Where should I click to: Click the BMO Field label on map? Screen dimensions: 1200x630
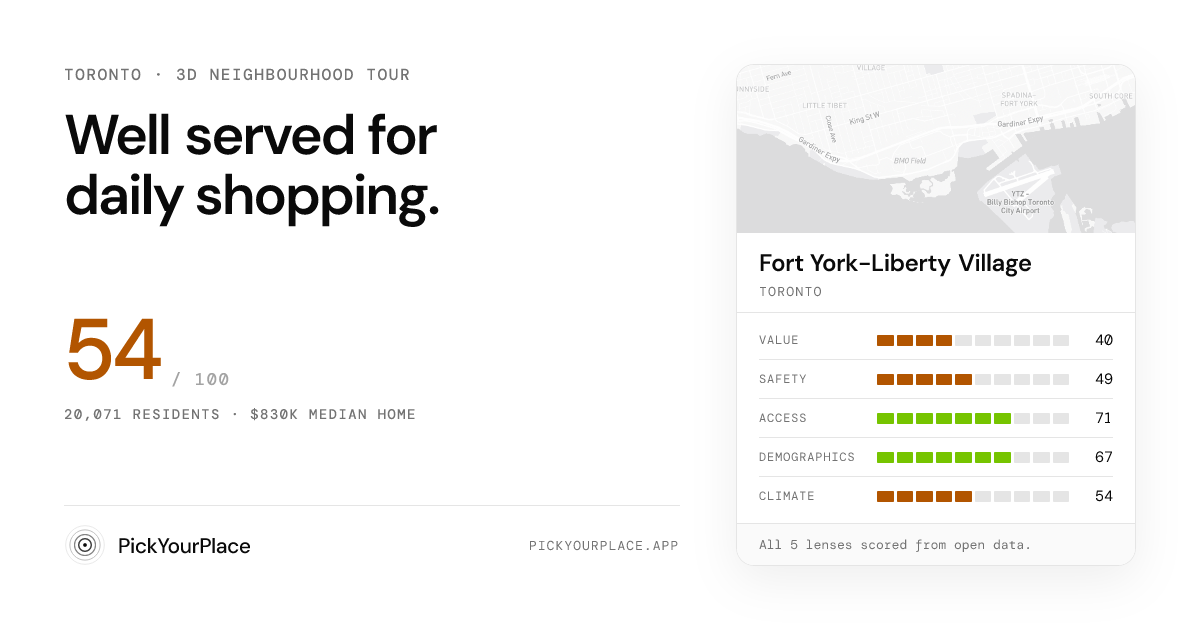pyautogui.click(x=910, y=160)
